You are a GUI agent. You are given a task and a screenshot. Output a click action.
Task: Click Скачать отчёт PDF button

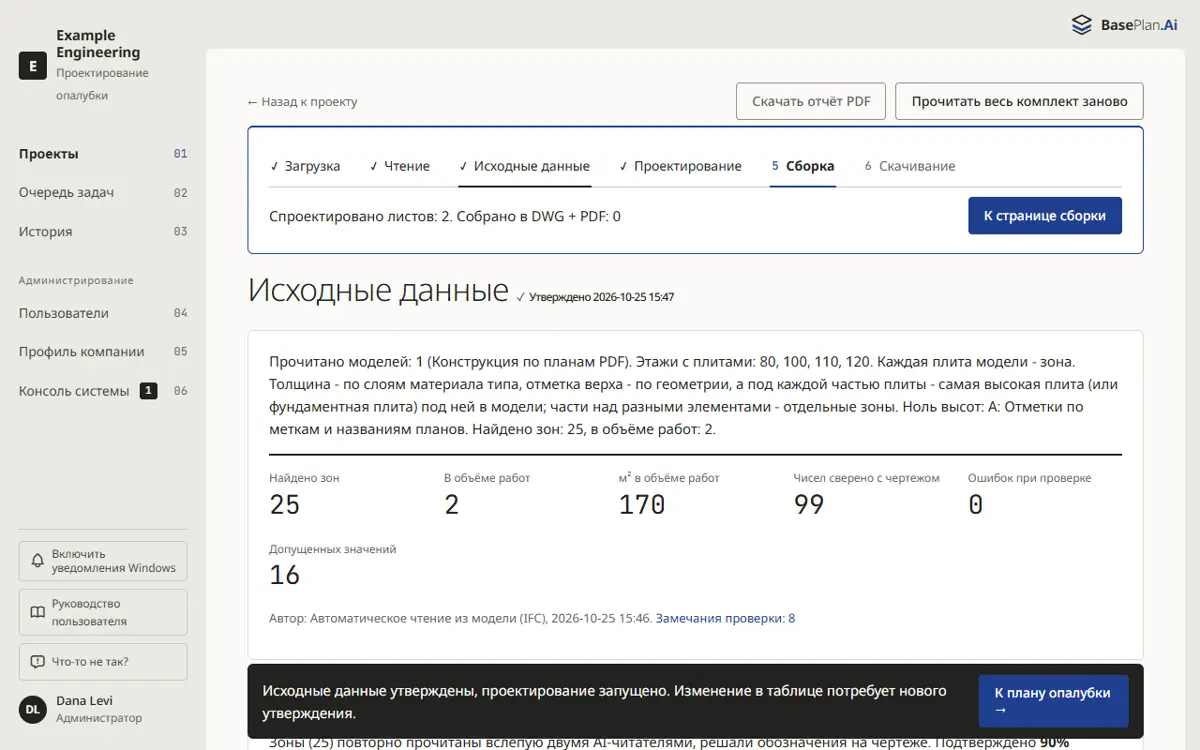tap(811, 101)
